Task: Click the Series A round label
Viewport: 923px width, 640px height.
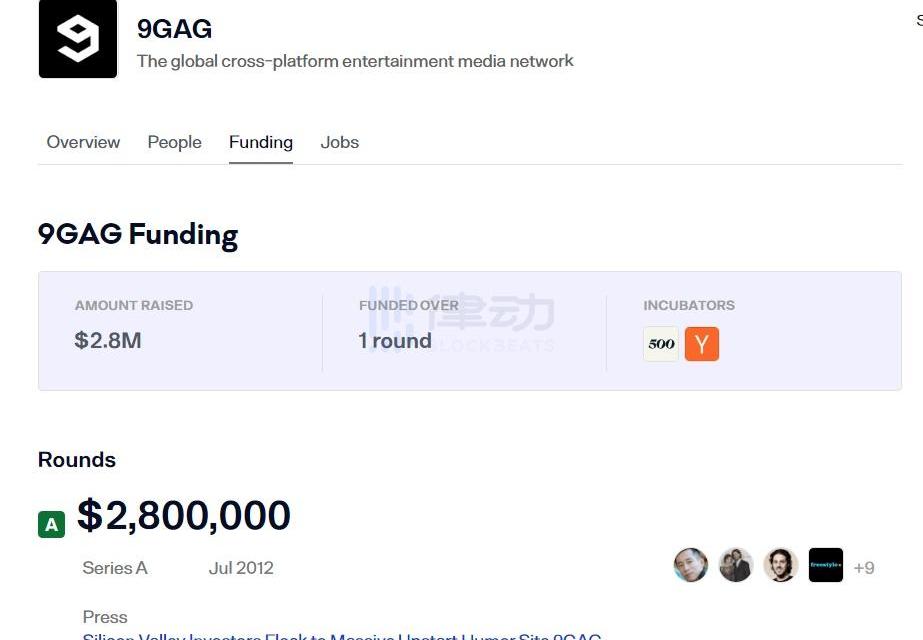Action: [x=114, y=568]
